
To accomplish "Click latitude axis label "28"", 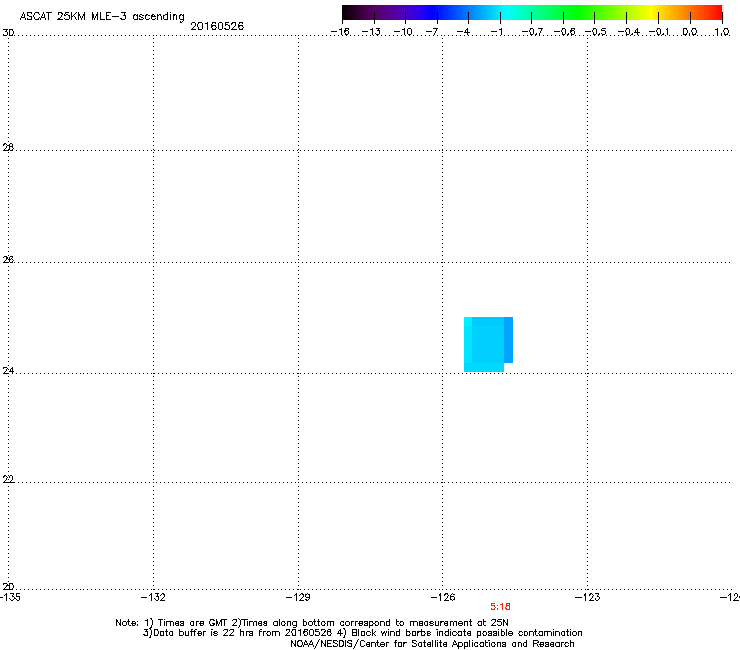I will tap(8, 147).
